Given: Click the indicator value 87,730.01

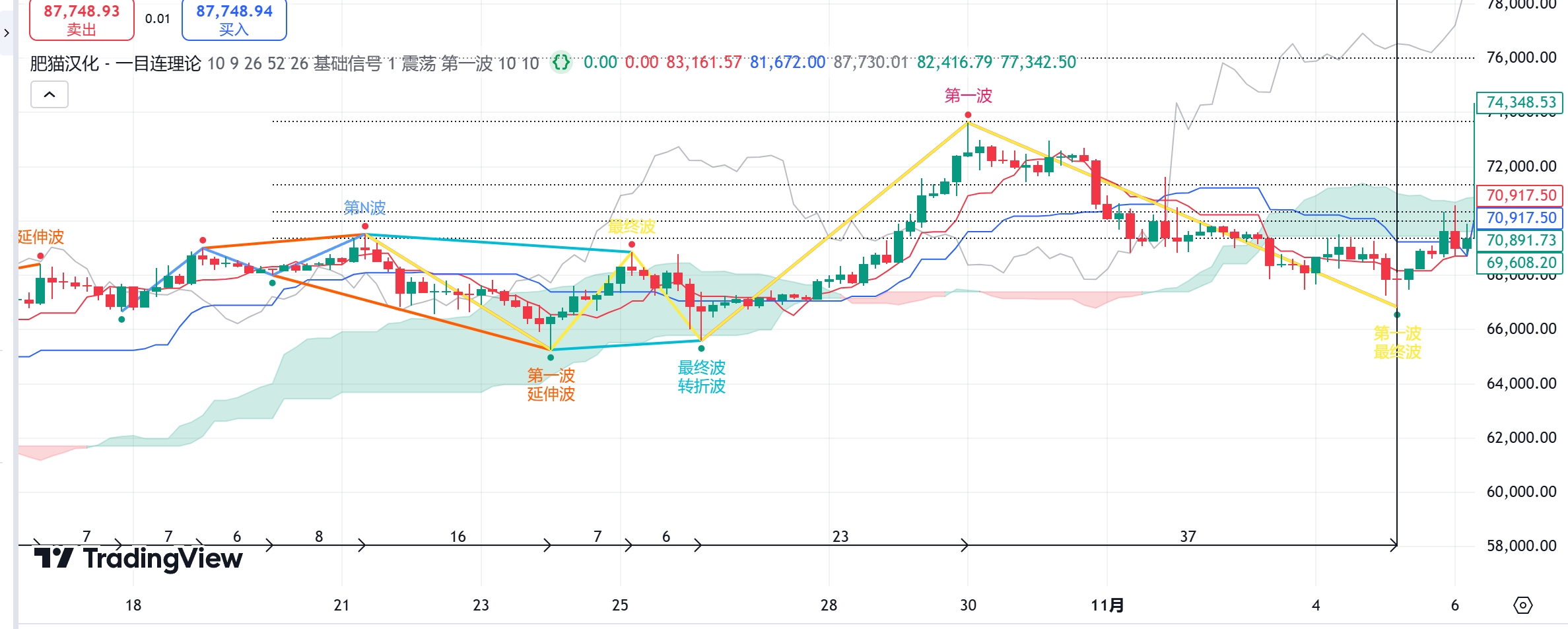Looking at the screenshot, I should point(871,63).
